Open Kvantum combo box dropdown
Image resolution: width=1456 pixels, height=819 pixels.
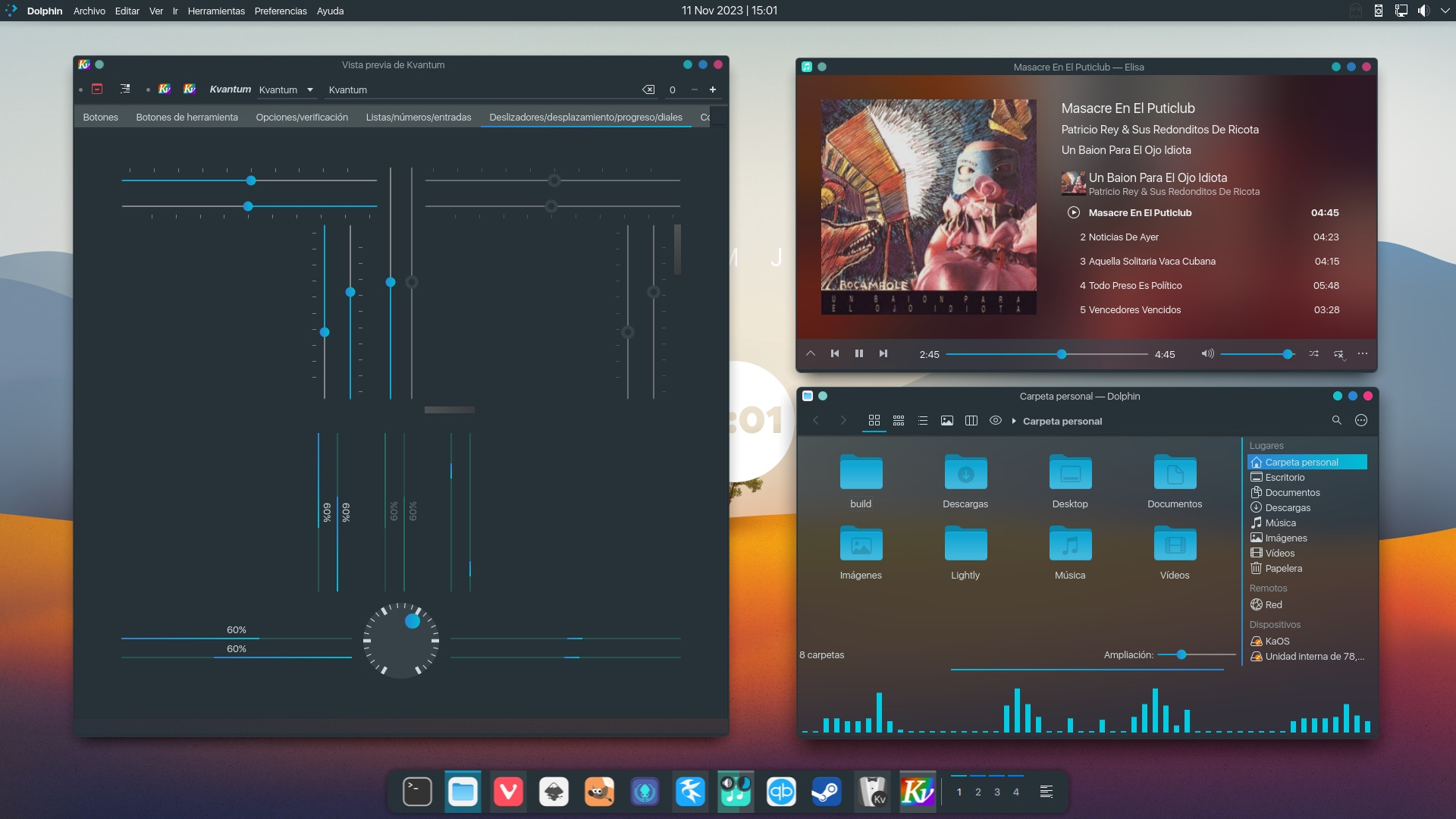[x=286, y=89]
